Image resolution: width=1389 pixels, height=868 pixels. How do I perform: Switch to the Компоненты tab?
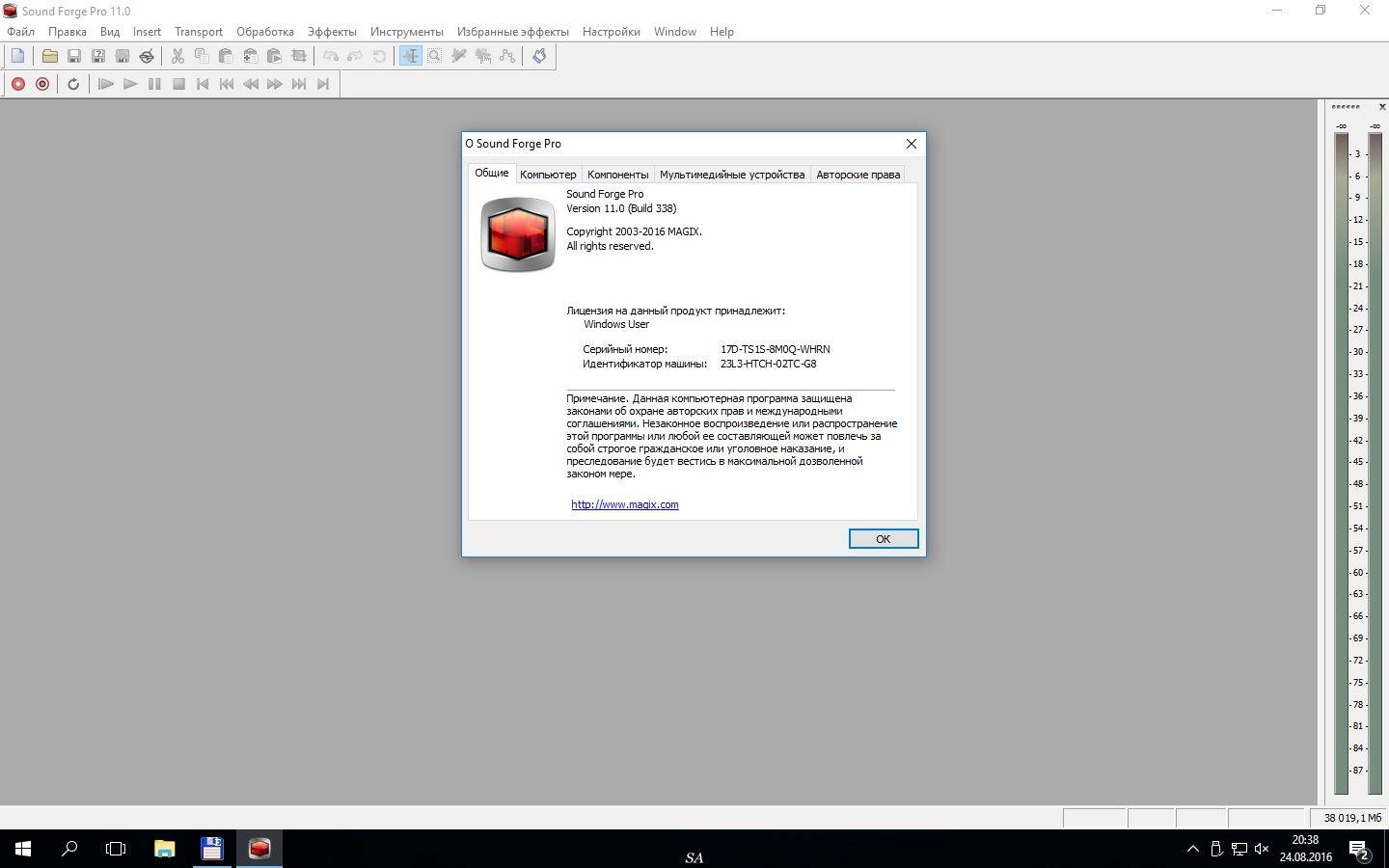pos(617,175)
